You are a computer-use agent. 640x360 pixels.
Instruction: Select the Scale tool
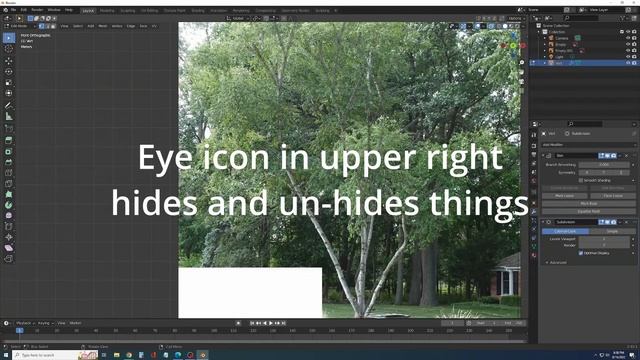9,83
